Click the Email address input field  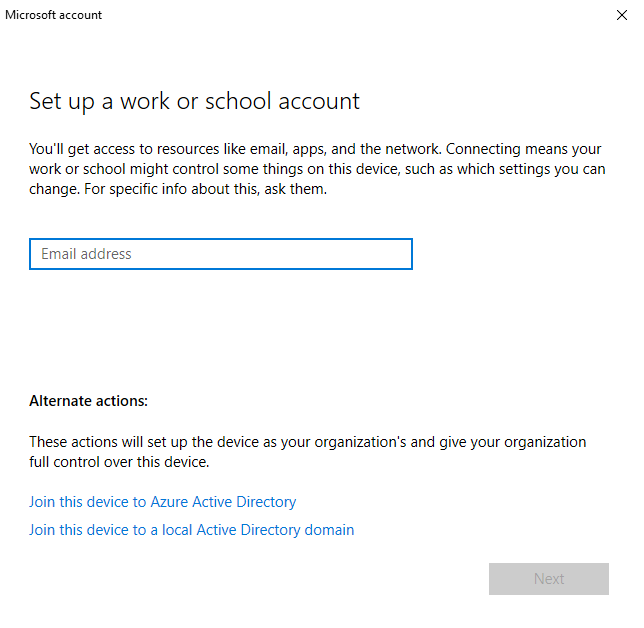pyautogui.click(x=221, y=254)
